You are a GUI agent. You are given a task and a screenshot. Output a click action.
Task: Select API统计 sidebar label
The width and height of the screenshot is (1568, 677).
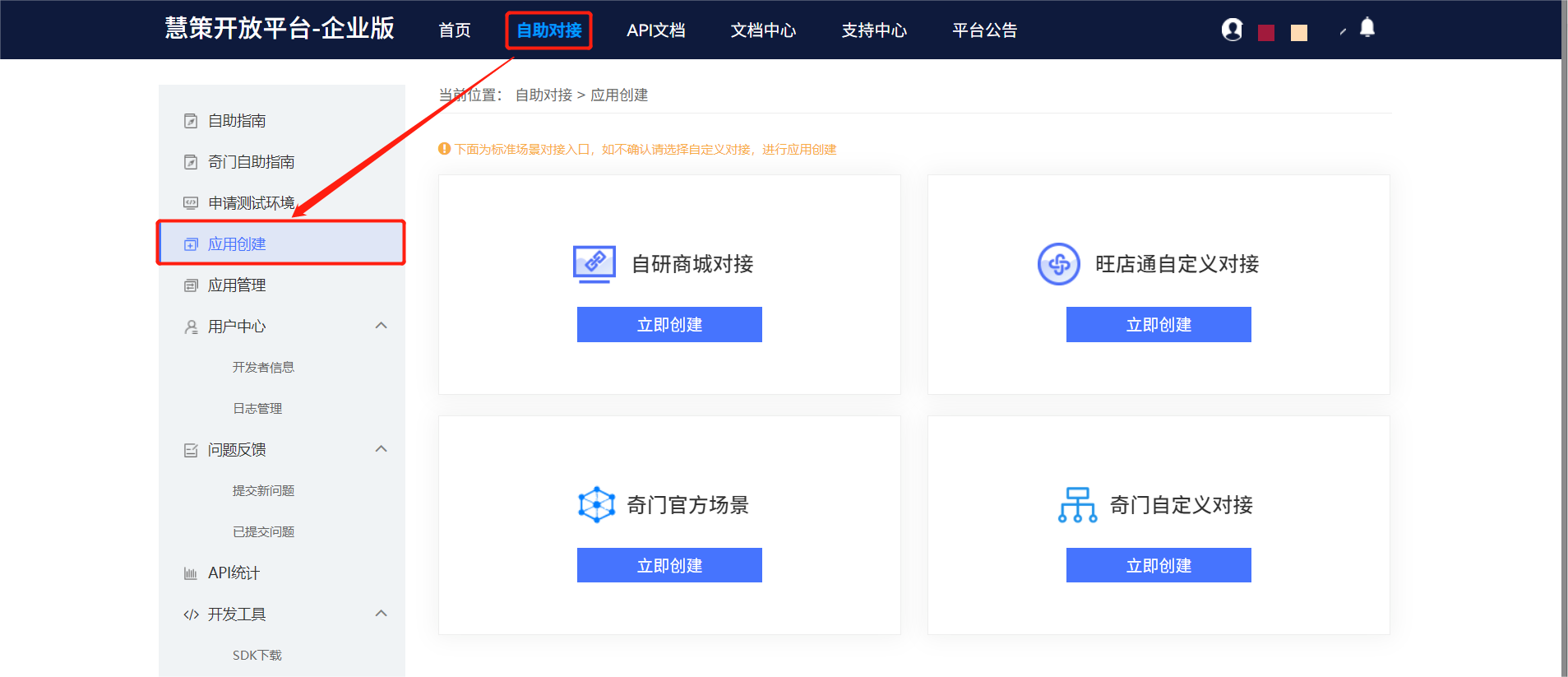pyautogui.click(x=234, y=573)
